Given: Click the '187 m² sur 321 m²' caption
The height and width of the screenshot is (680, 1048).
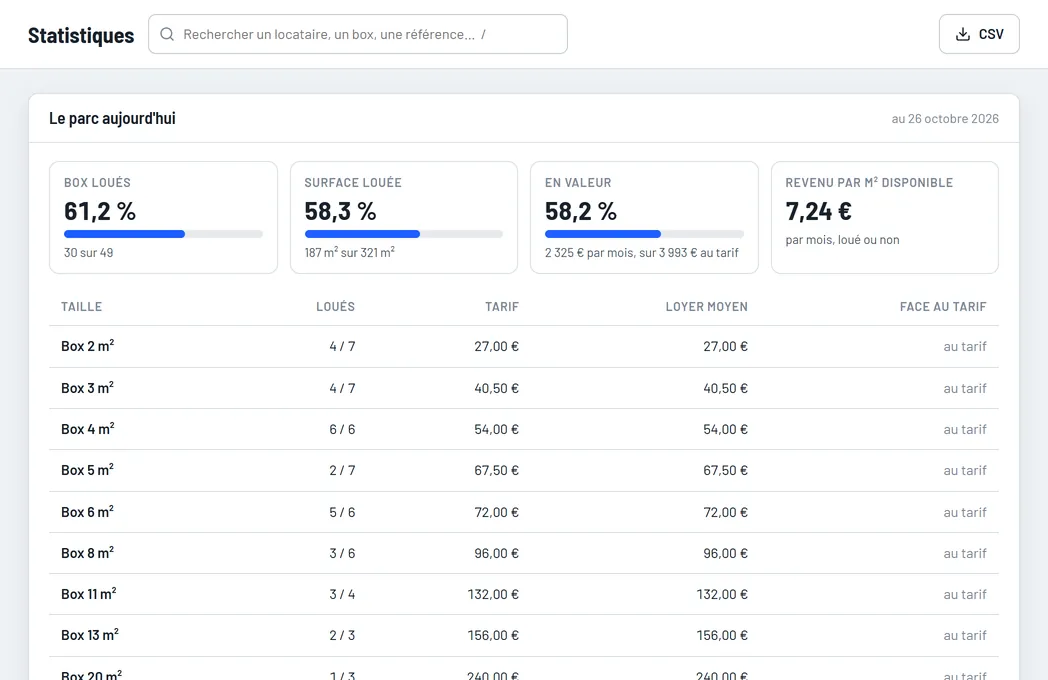Looking at the screenshot, I should [350, 253].
